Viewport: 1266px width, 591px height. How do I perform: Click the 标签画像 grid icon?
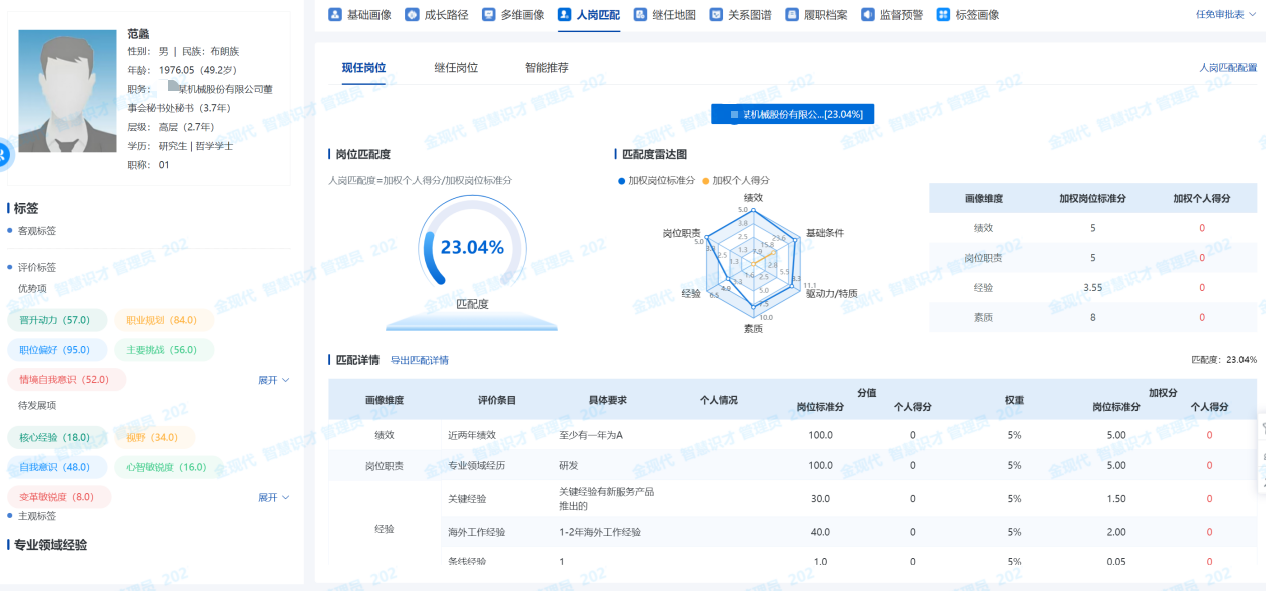click(943, 15)
